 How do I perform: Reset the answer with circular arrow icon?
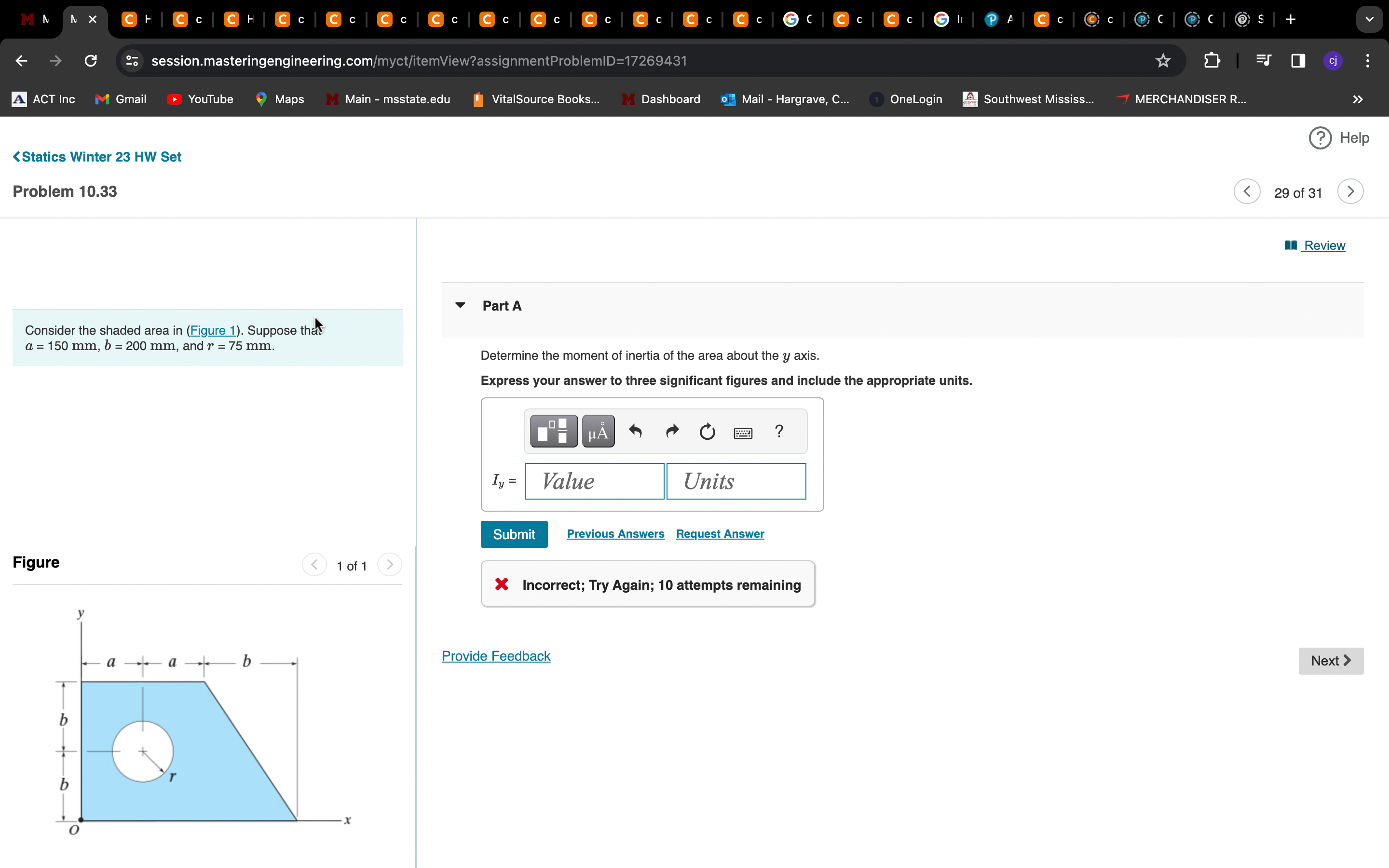pos(707,432)
